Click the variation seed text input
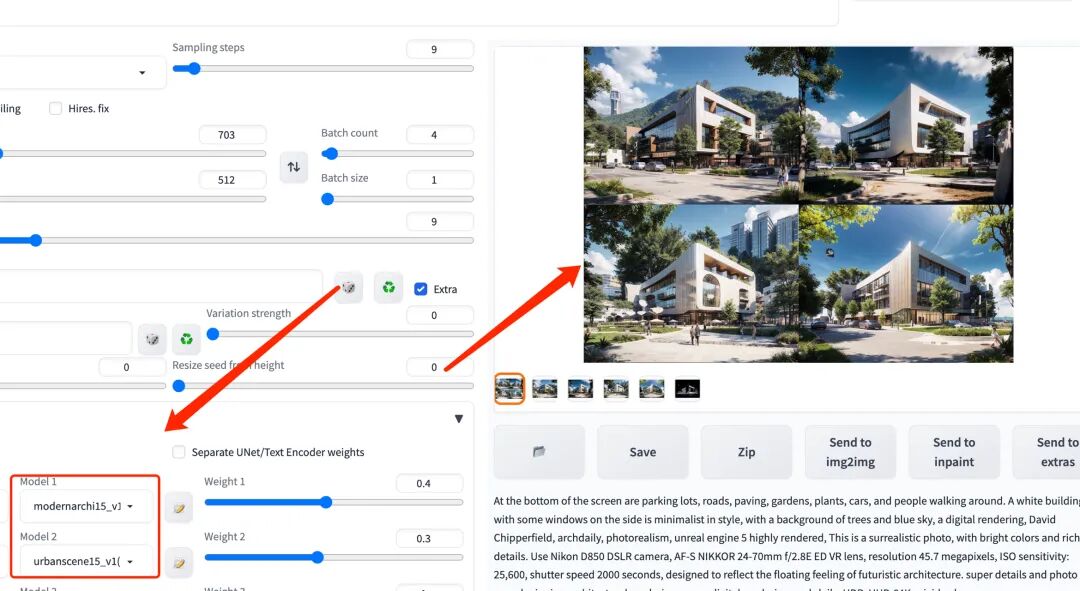 click(x=65, y=338)
